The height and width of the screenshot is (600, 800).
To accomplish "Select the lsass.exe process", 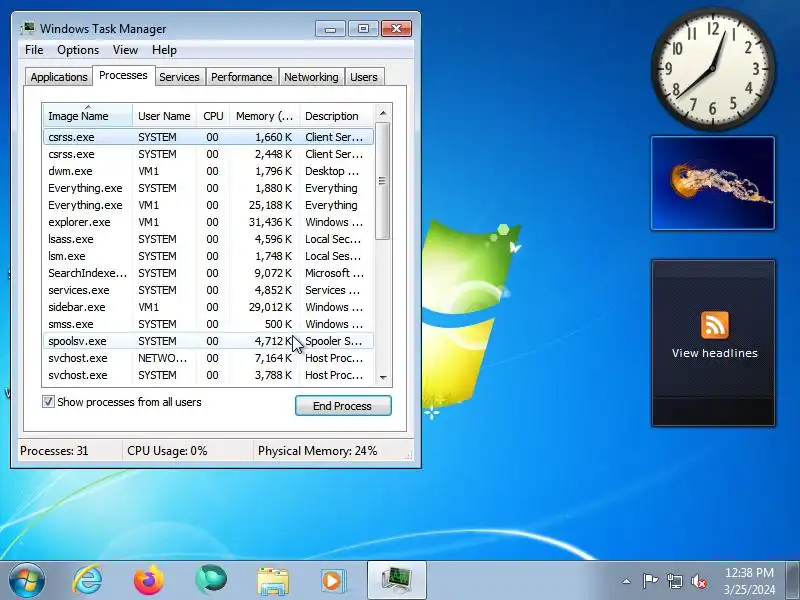I will (x=208, y=239).
